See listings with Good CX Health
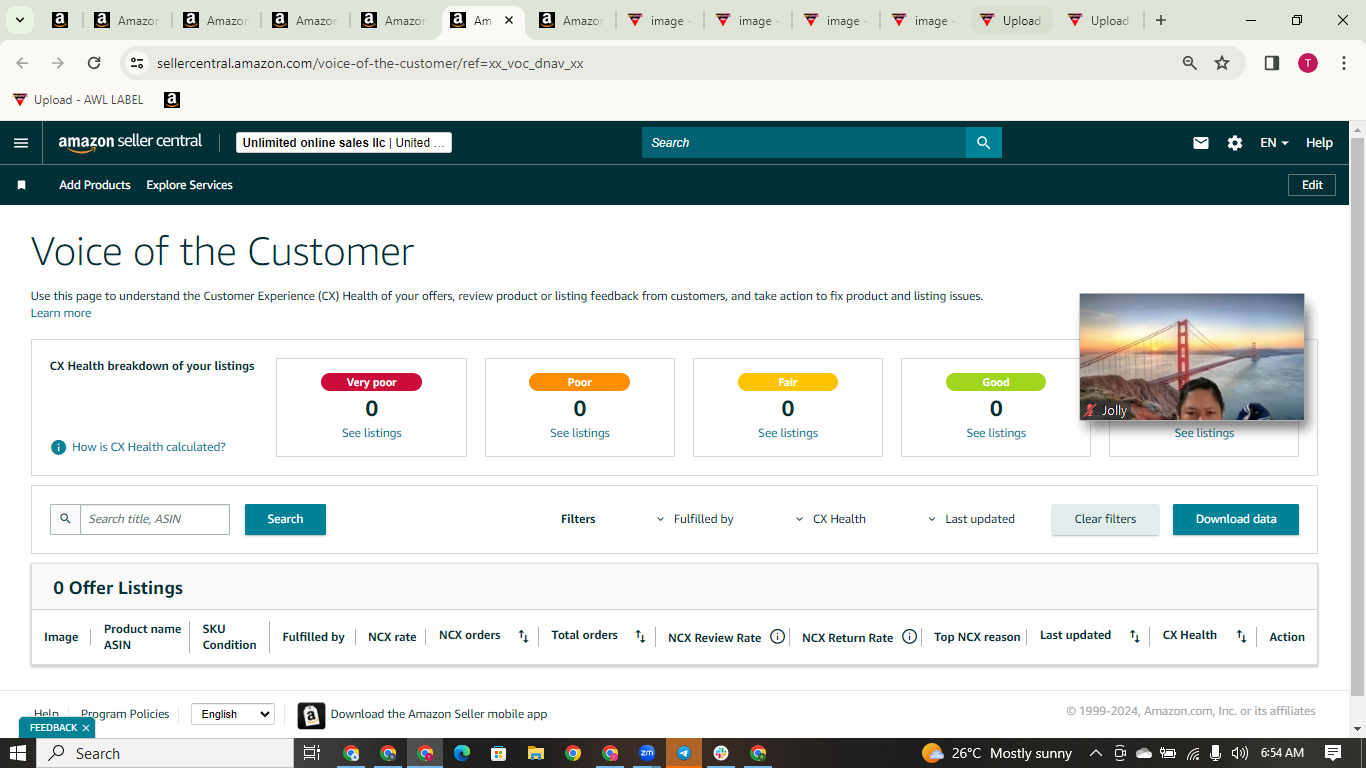Viewport: 1366px width, 768px height. pos(996,433)
